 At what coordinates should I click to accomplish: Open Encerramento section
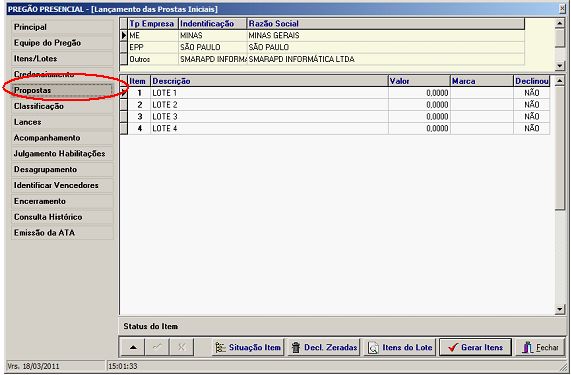(62, 201)
